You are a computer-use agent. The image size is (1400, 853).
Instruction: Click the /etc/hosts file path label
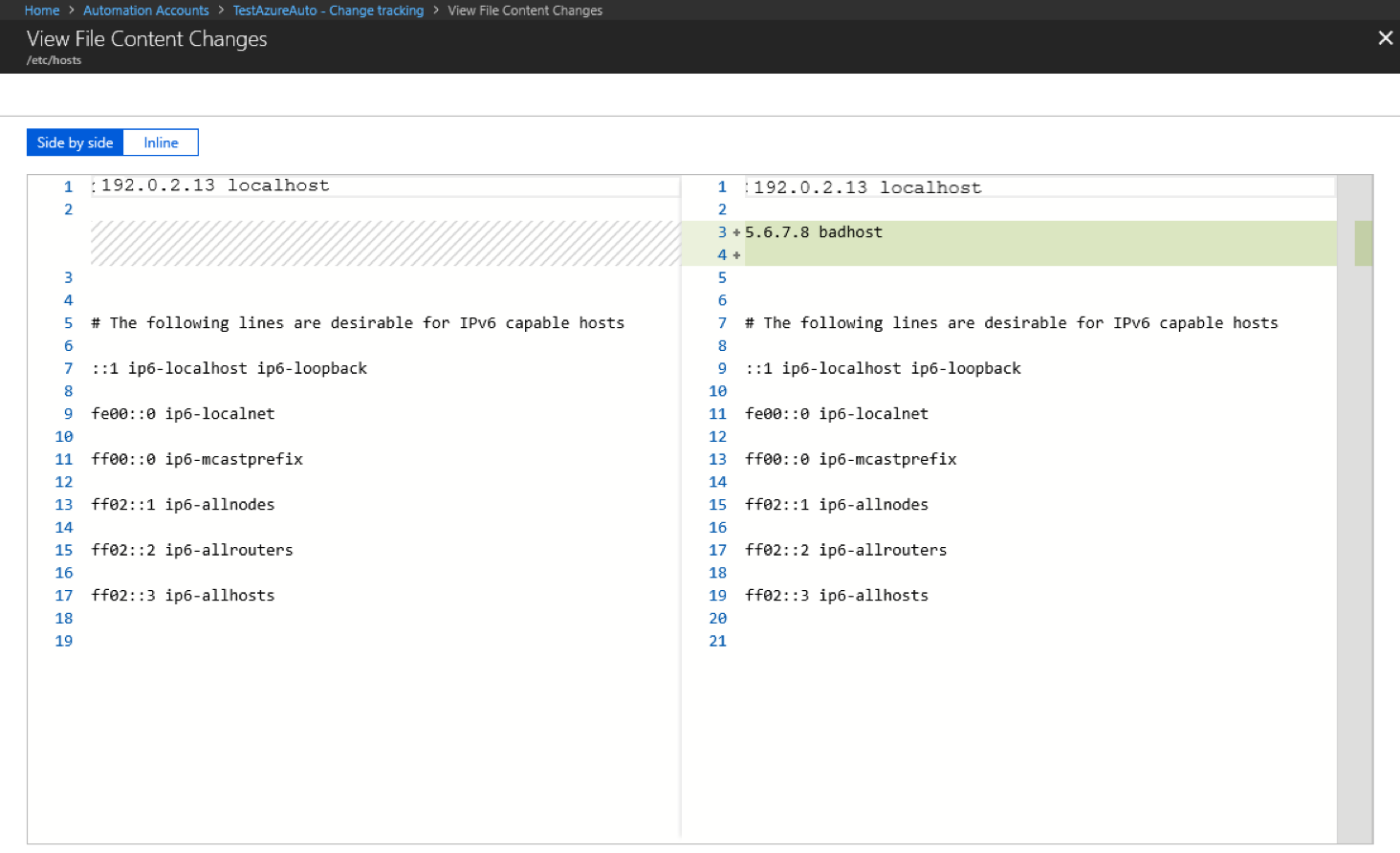55,59
